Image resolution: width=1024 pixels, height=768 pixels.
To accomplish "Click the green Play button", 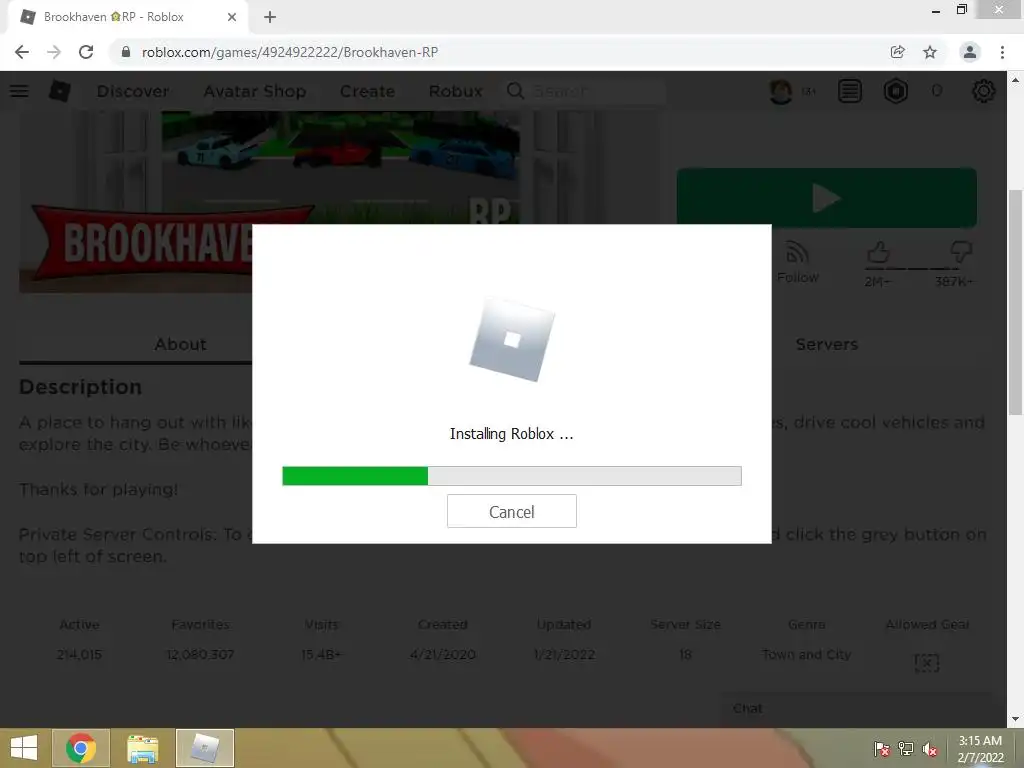I will 827,198.
